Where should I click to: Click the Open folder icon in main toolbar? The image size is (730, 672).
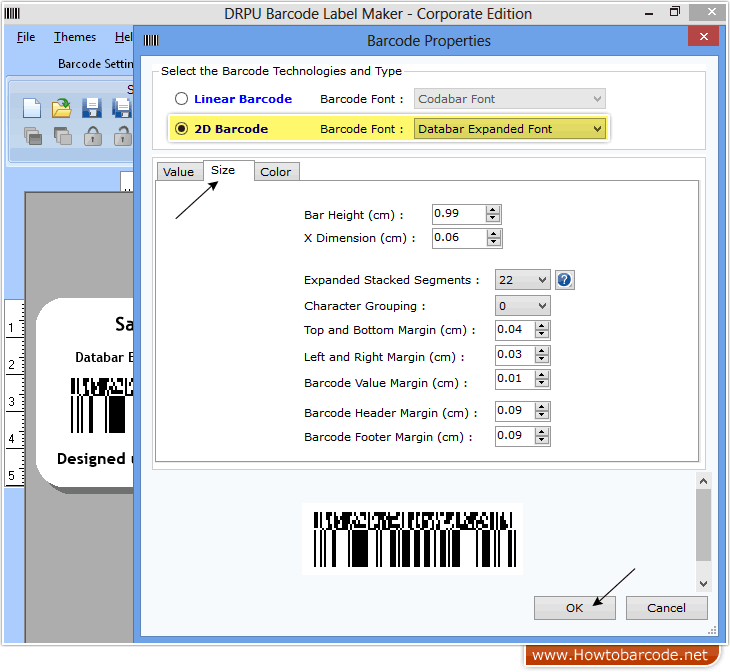coord(61,108)
